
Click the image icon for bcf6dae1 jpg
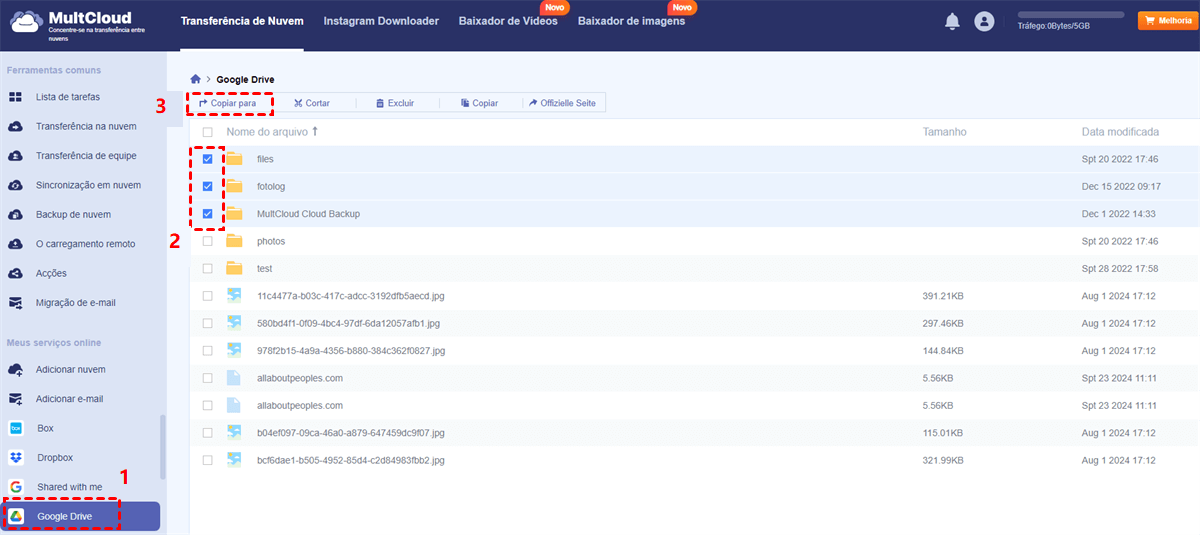234,460
